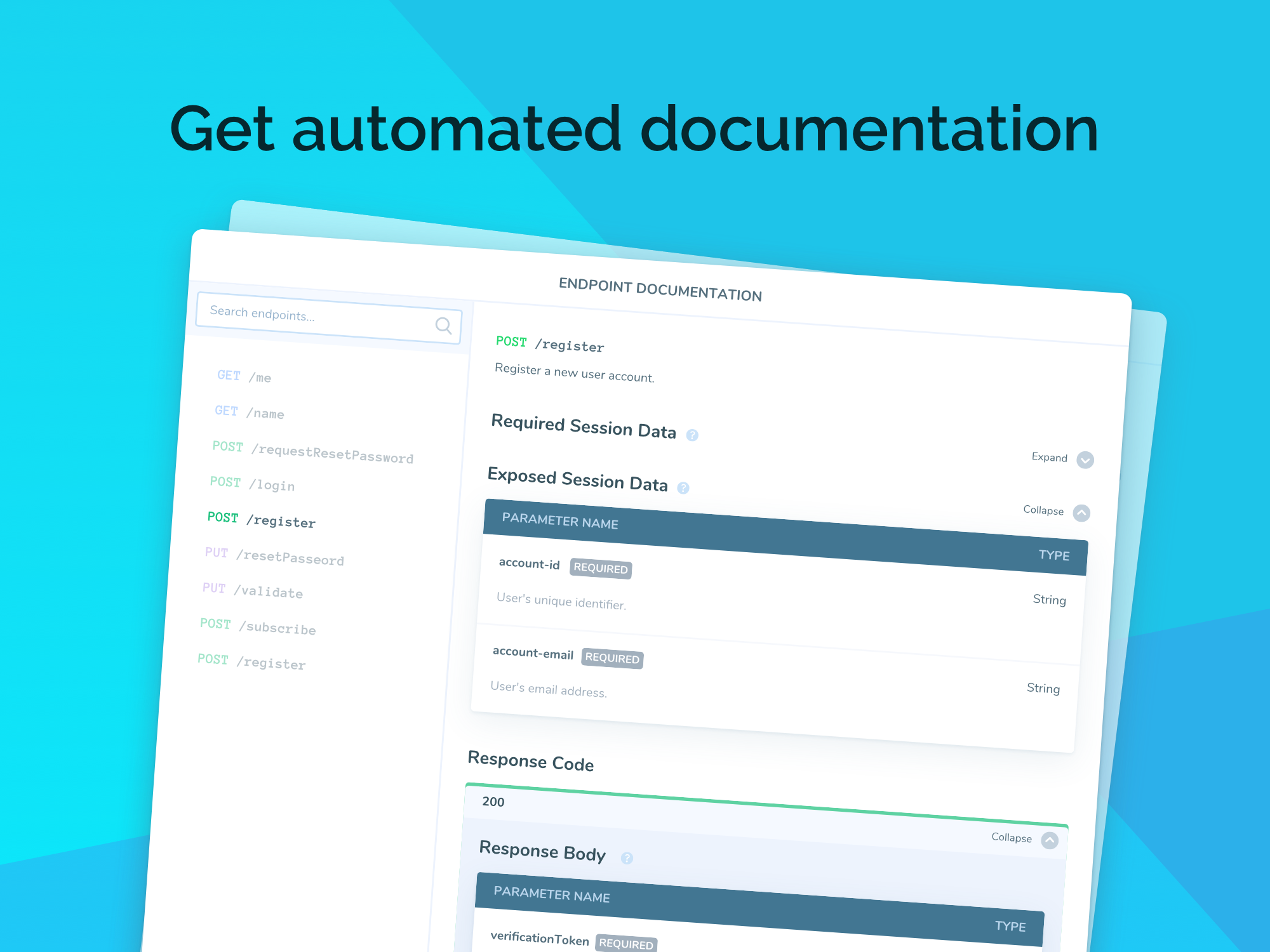Click the REQUIRED badge next to account-email
The image size is (1270, 952).
point(612,658)
